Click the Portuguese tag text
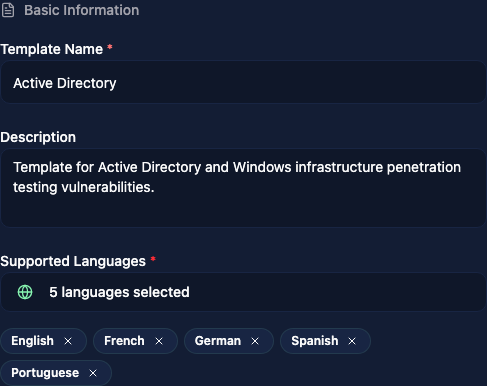The height and width of the screenshot is (386, 487). [45, 373]
